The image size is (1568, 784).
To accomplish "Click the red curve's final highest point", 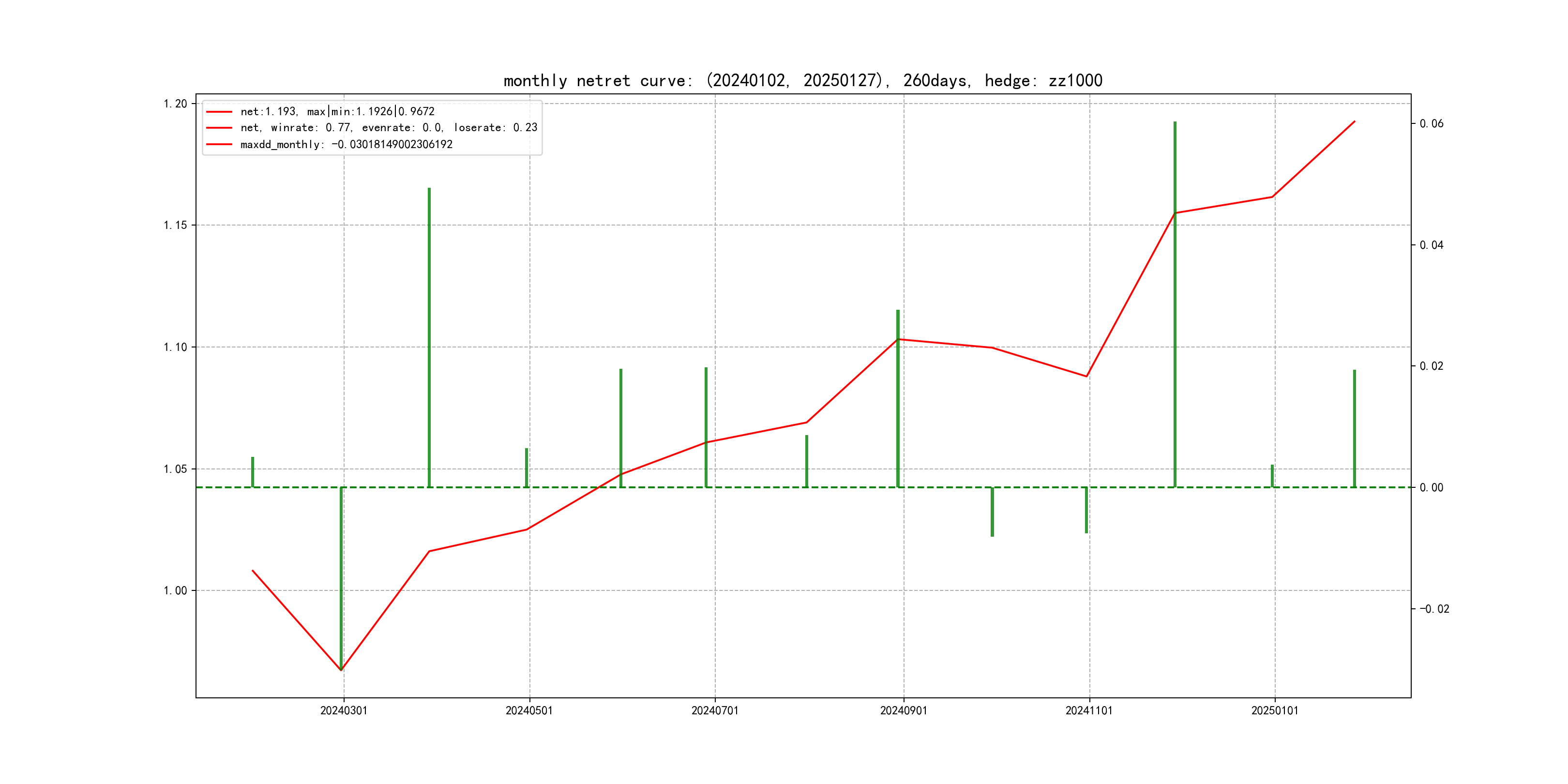I will [x=1355, y=122].
